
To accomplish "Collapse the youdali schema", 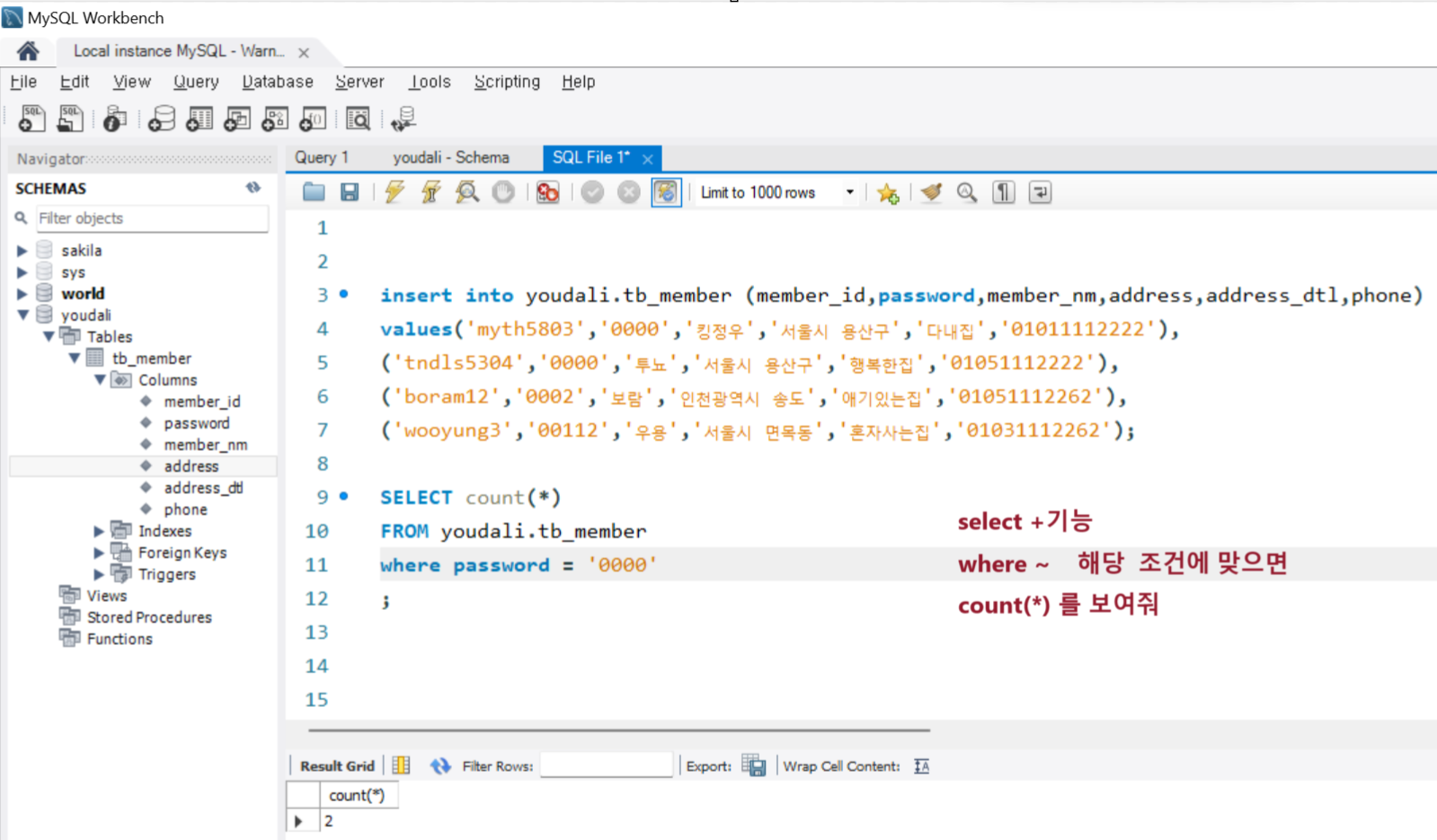I will pyautogui.click(x=22, y=315).
